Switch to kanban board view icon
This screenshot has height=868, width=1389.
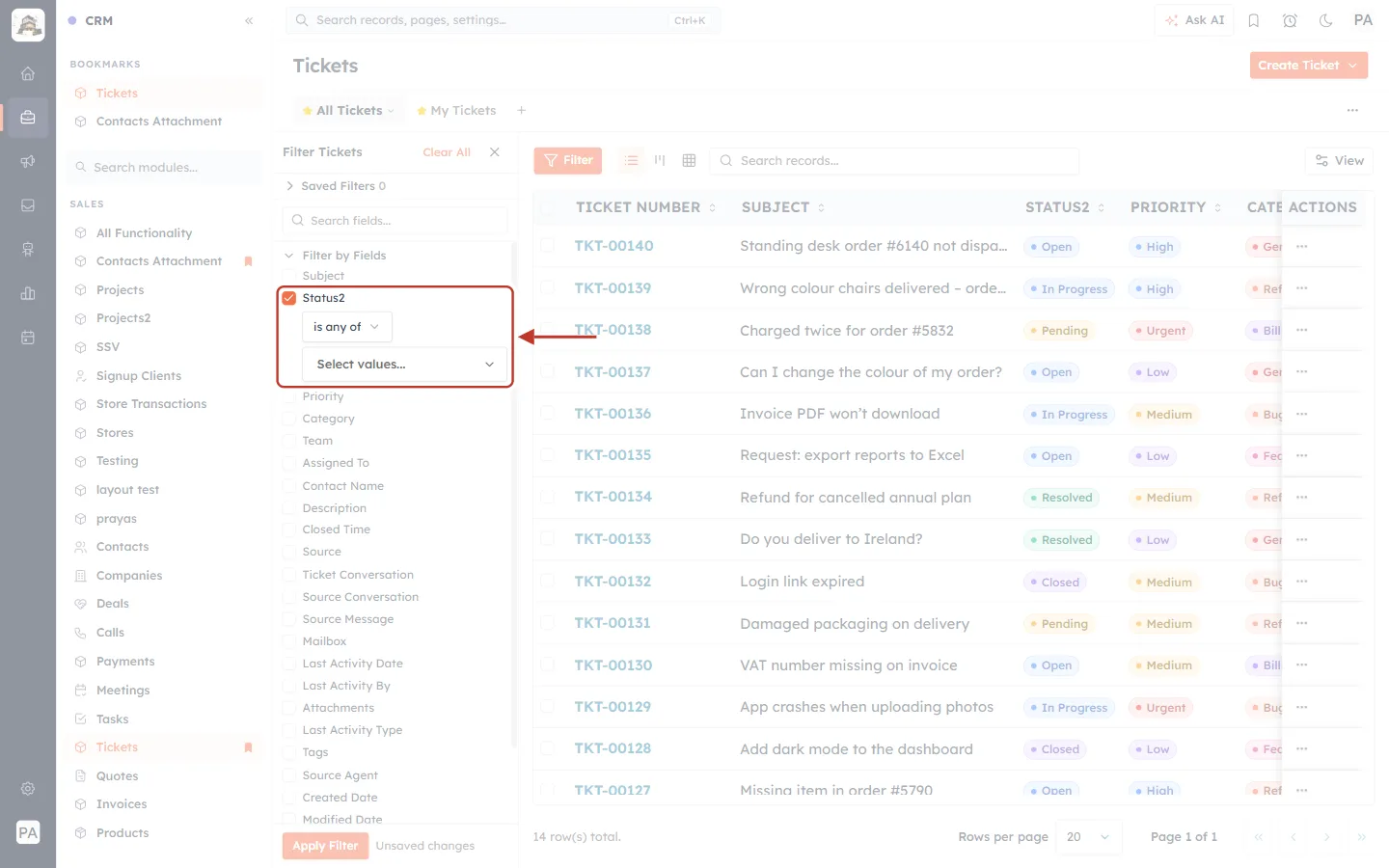[x=660, y=160]
